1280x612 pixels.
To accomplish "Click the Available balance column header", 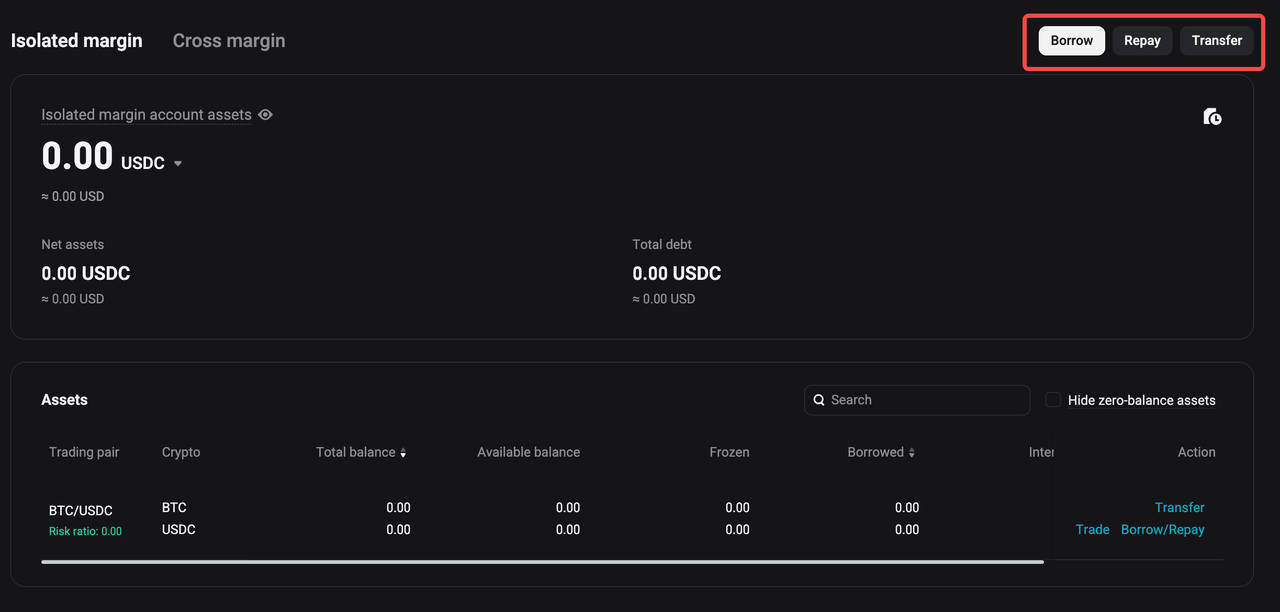I will [528, 453].
